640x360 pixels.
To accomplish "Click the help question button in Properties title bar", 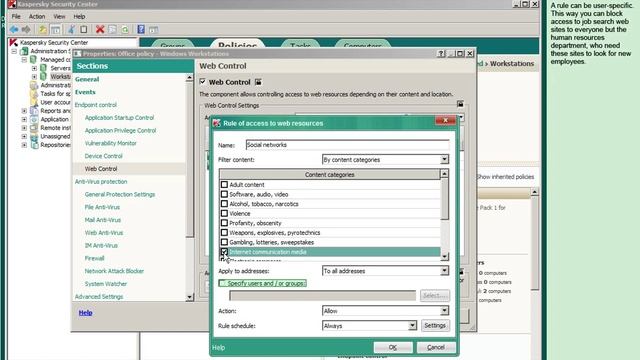I will (441, 54).
